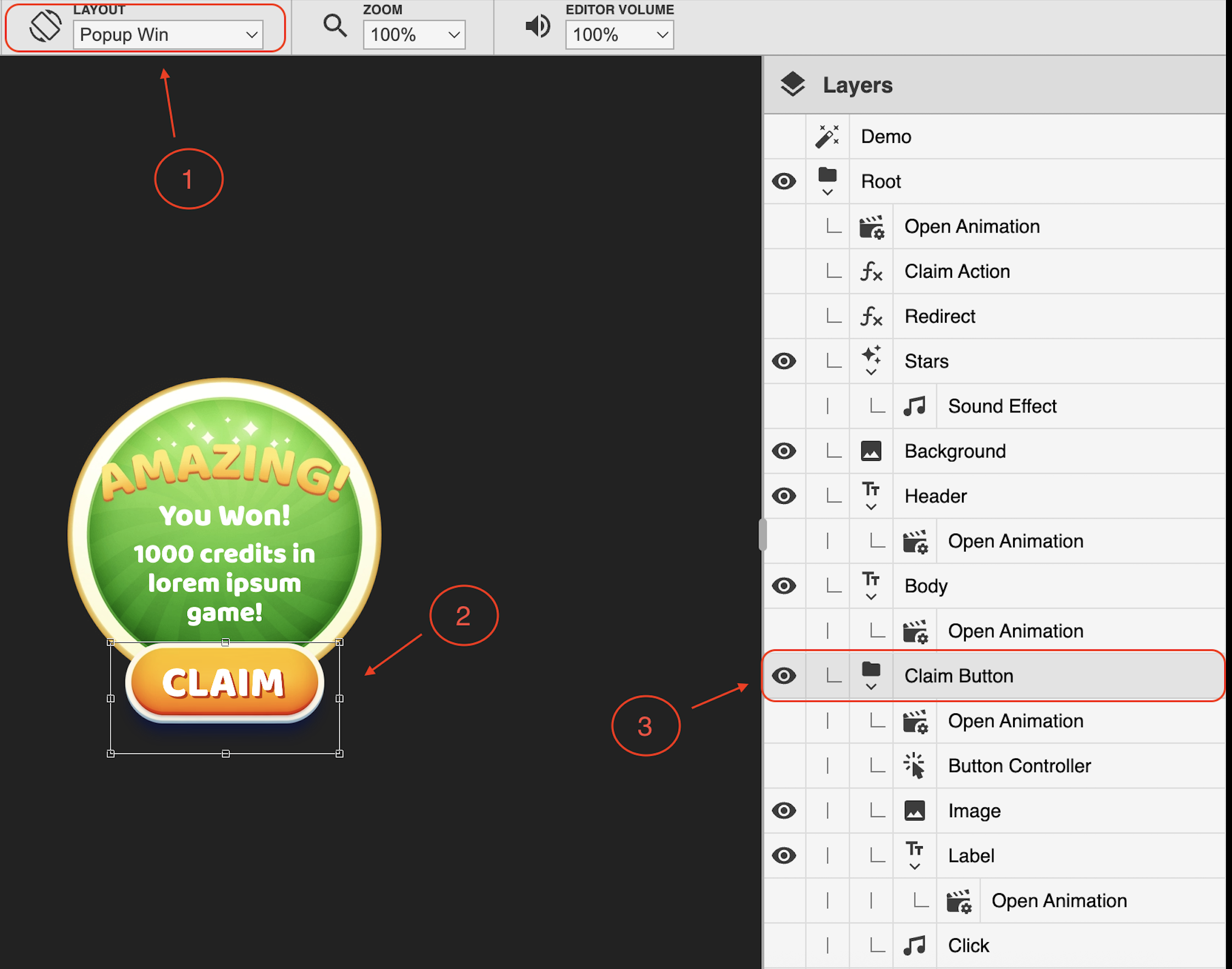Click the Demo magic wand icon
The width and height of the screenshot is (1232, 969).
tap(827, 136)
